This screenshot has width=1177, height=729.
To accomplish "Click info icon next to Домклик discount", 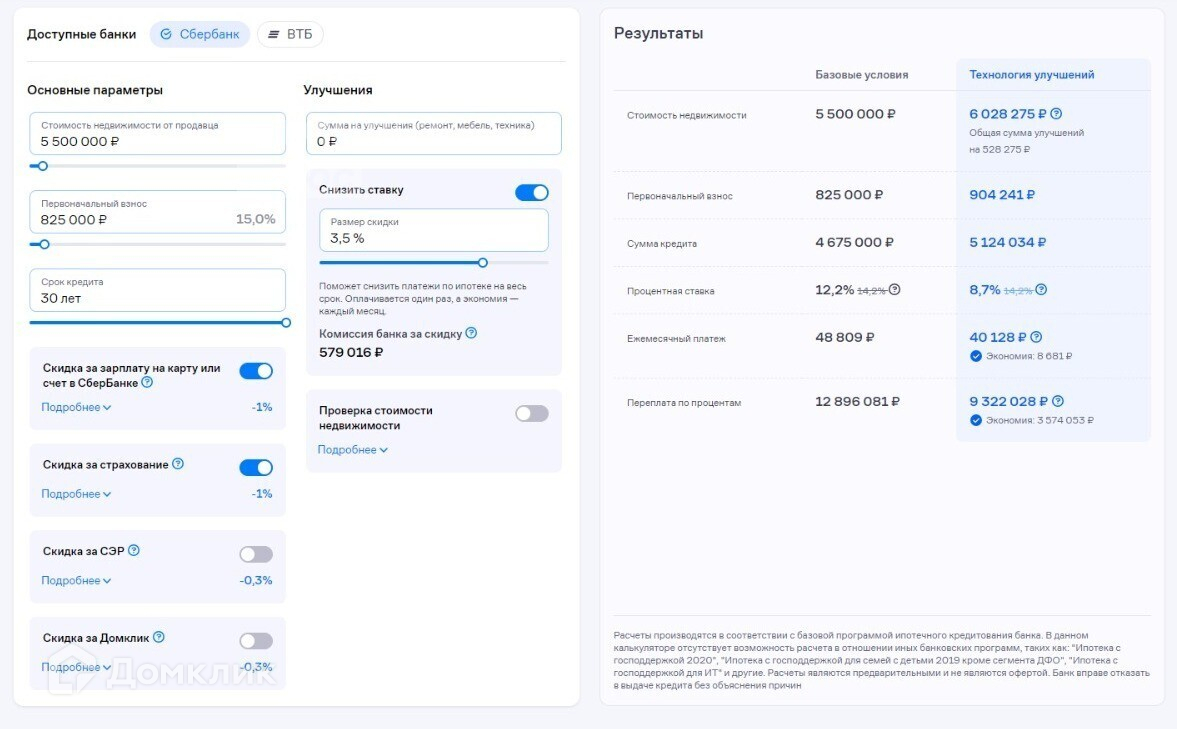I will (x=158, y=637).
